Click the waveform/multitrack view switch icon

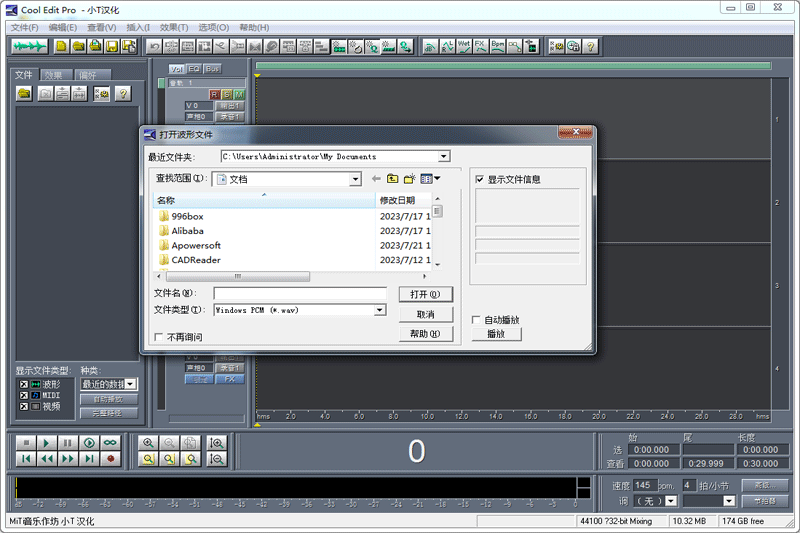tap(30, 47)
